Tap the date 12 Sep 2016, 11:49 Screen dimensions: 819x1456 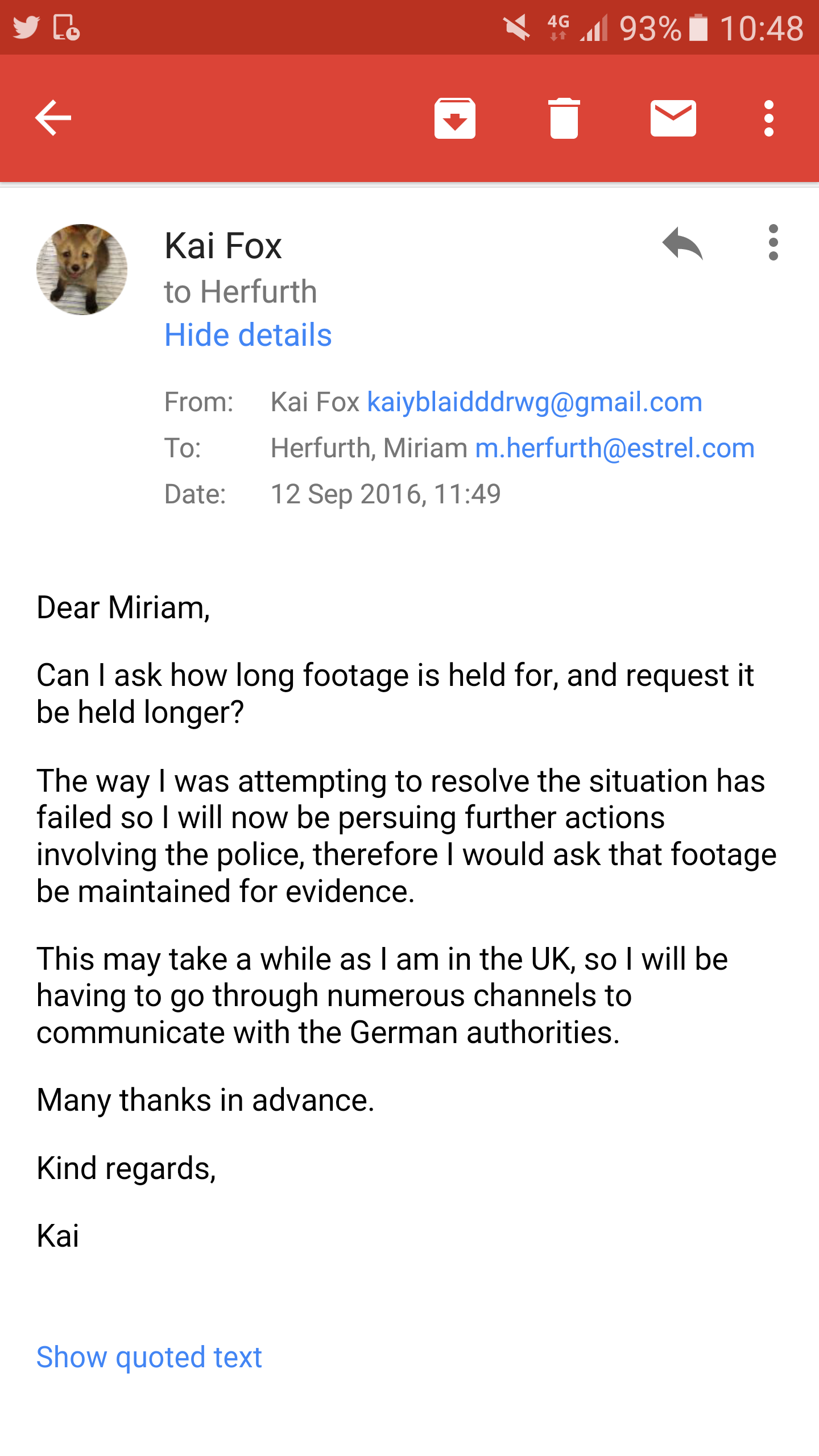386,494
